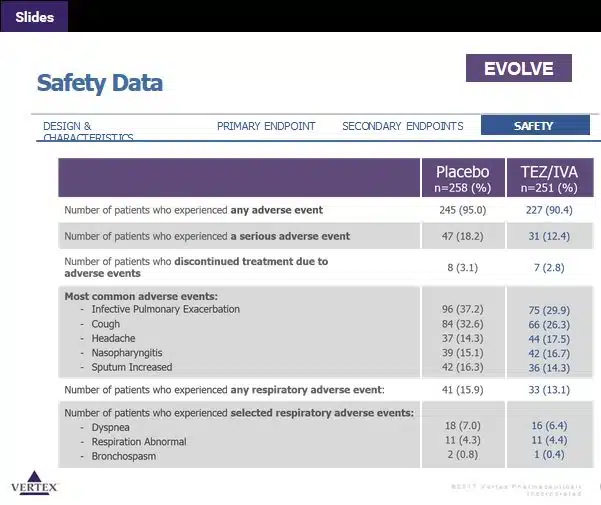Click placebo value 84 (32.6)
601x505 pixels.
click(462, 324)
